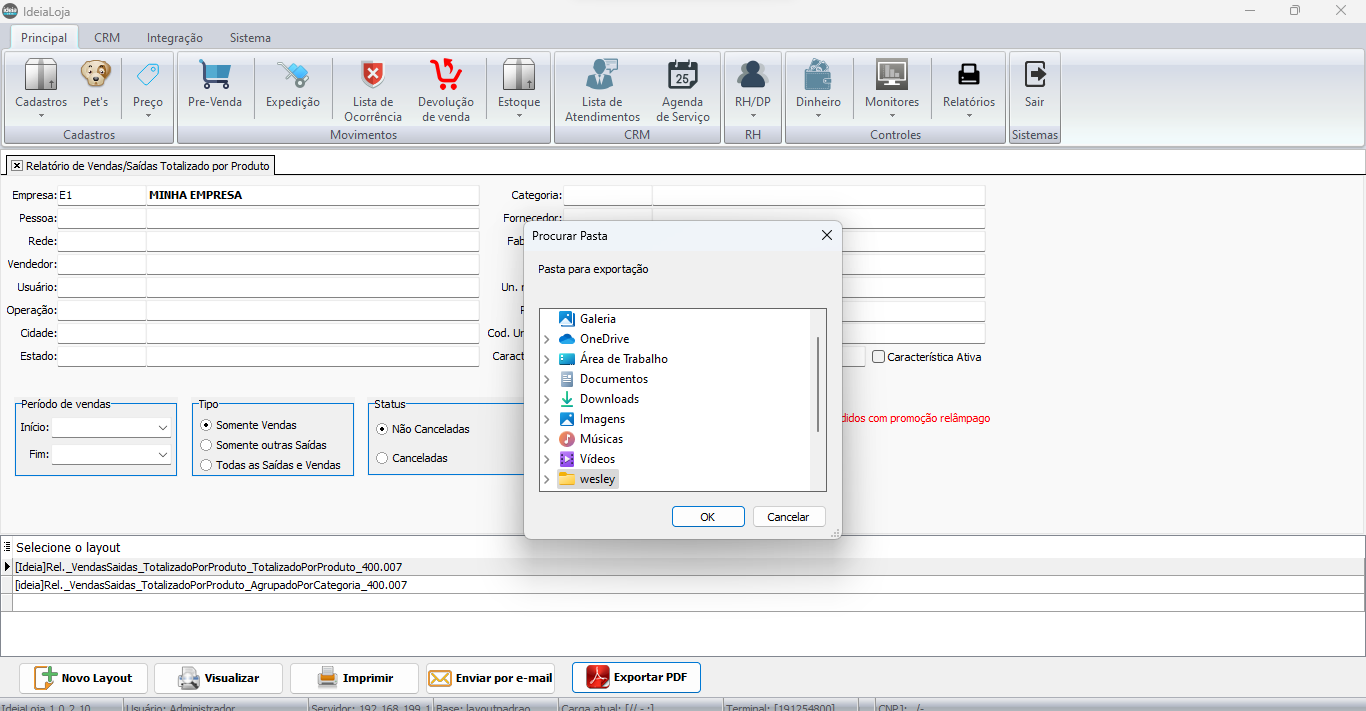Select the Somente outras Saídas option

tap(207, 445)
